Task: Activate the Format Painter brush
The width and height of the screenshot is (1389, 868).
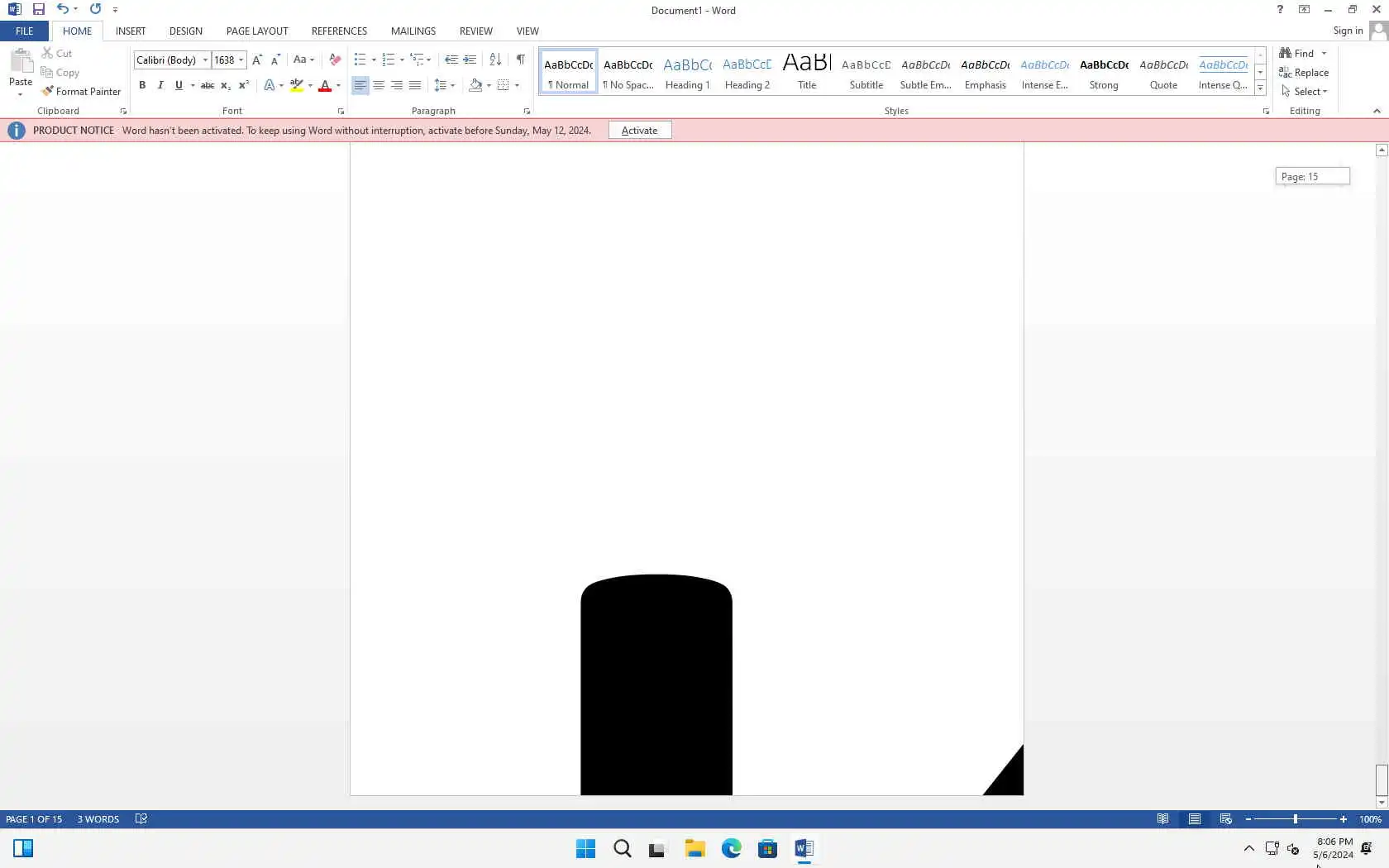Action: pyautogui.click(x=81, y=92)
